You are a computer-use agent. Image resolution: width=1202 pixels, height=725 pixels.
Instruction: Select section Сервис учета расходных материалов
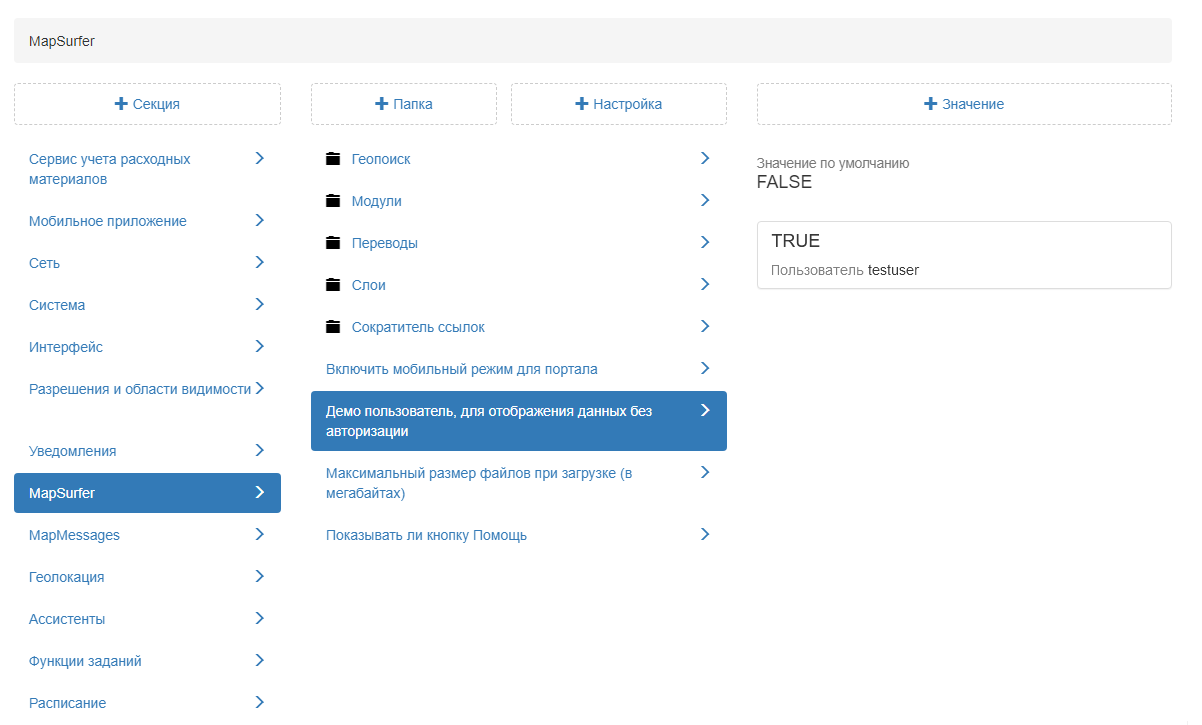pos(147,169)
